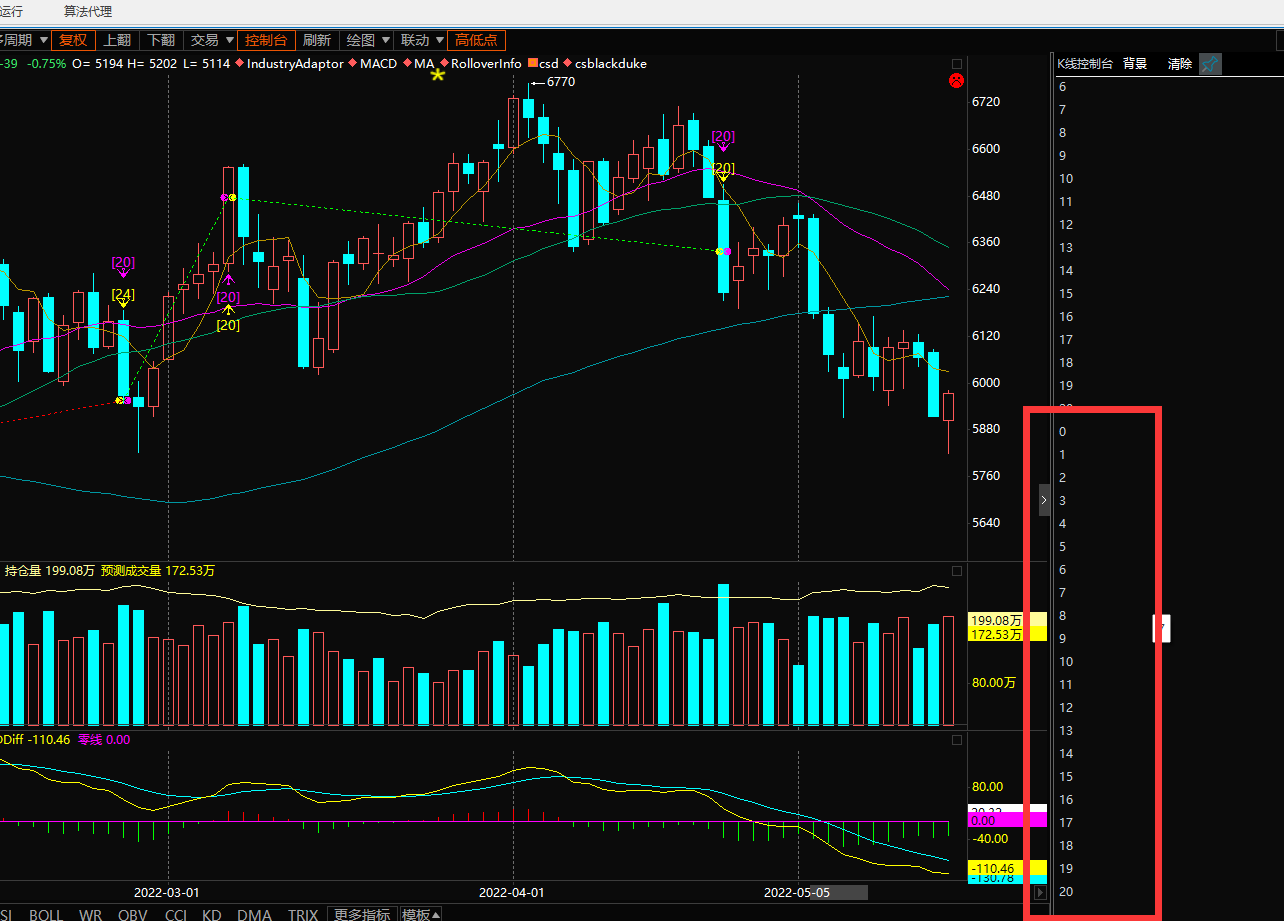Click the small square box in MACD pane corner
Viewport: 1284px width, 921px height.
tap(956, 740)
